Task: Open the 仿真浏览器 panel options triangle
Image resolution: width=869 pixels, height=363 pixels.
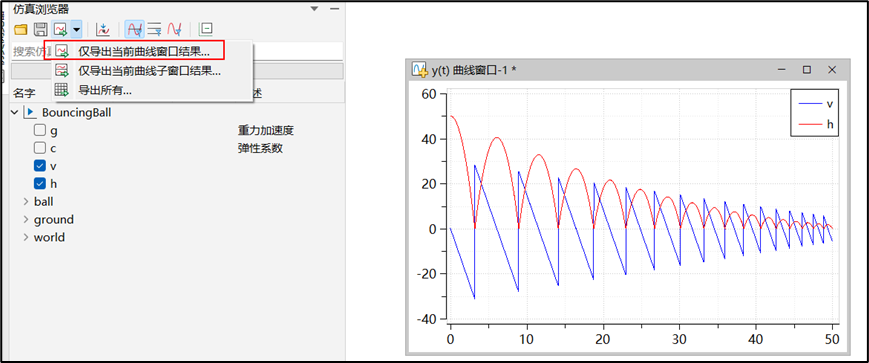Action: (314, 9)
